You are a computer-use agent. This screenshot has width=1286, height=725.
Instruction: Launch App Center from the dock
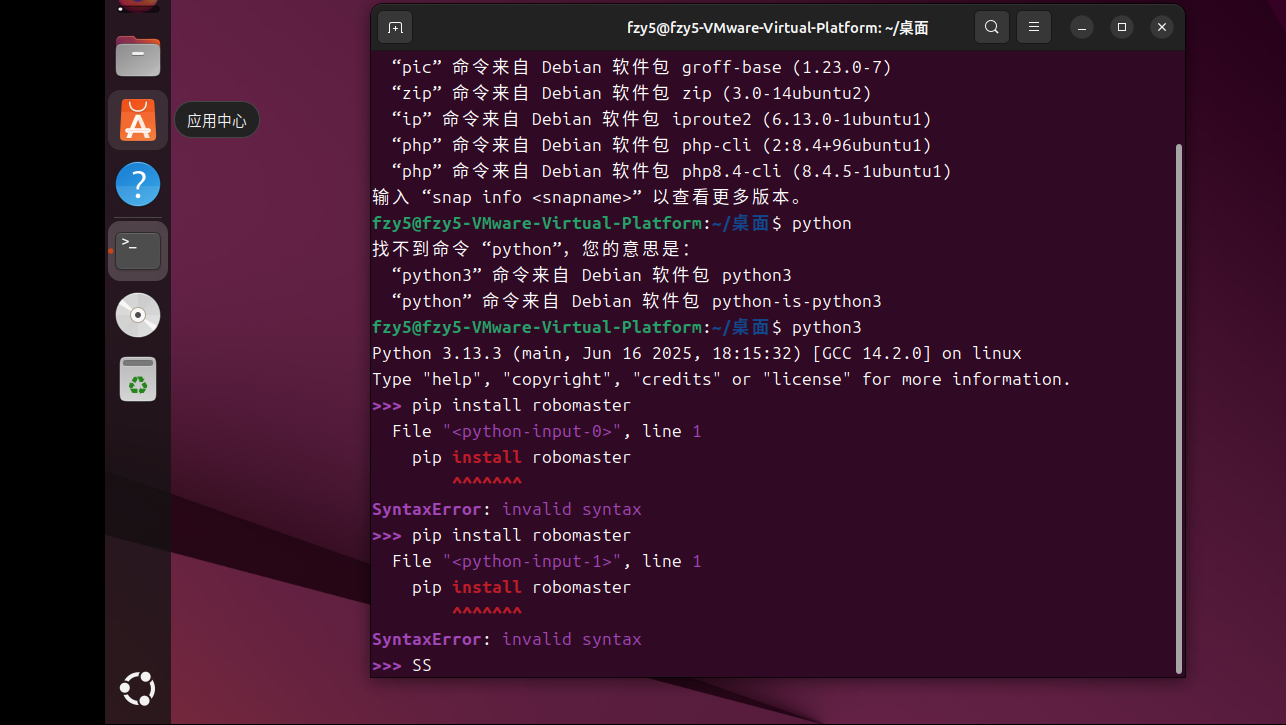138,120
